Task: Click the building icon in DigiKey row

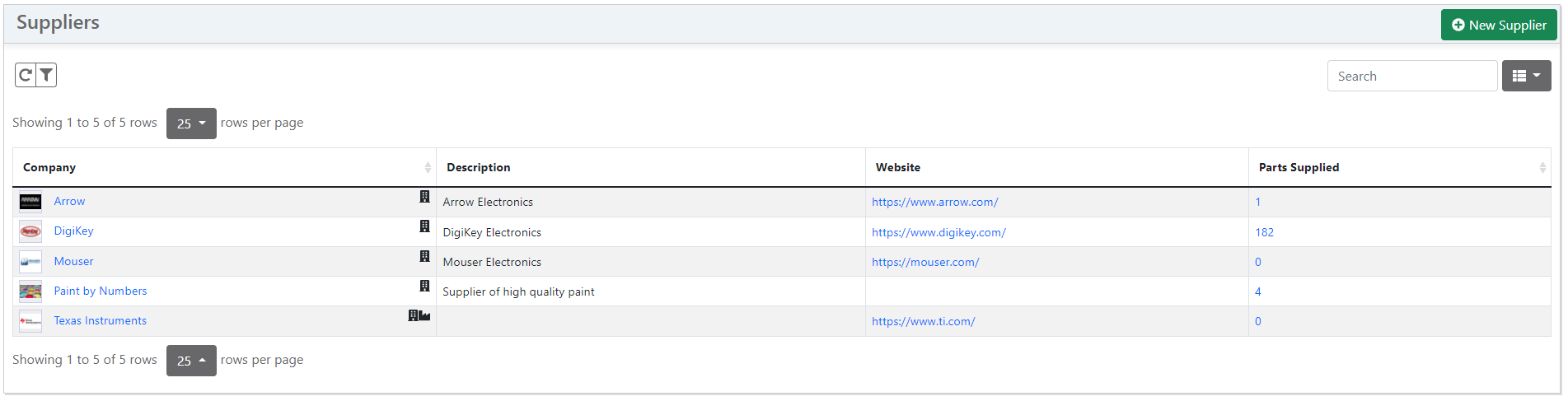Action: click(424, 226)
